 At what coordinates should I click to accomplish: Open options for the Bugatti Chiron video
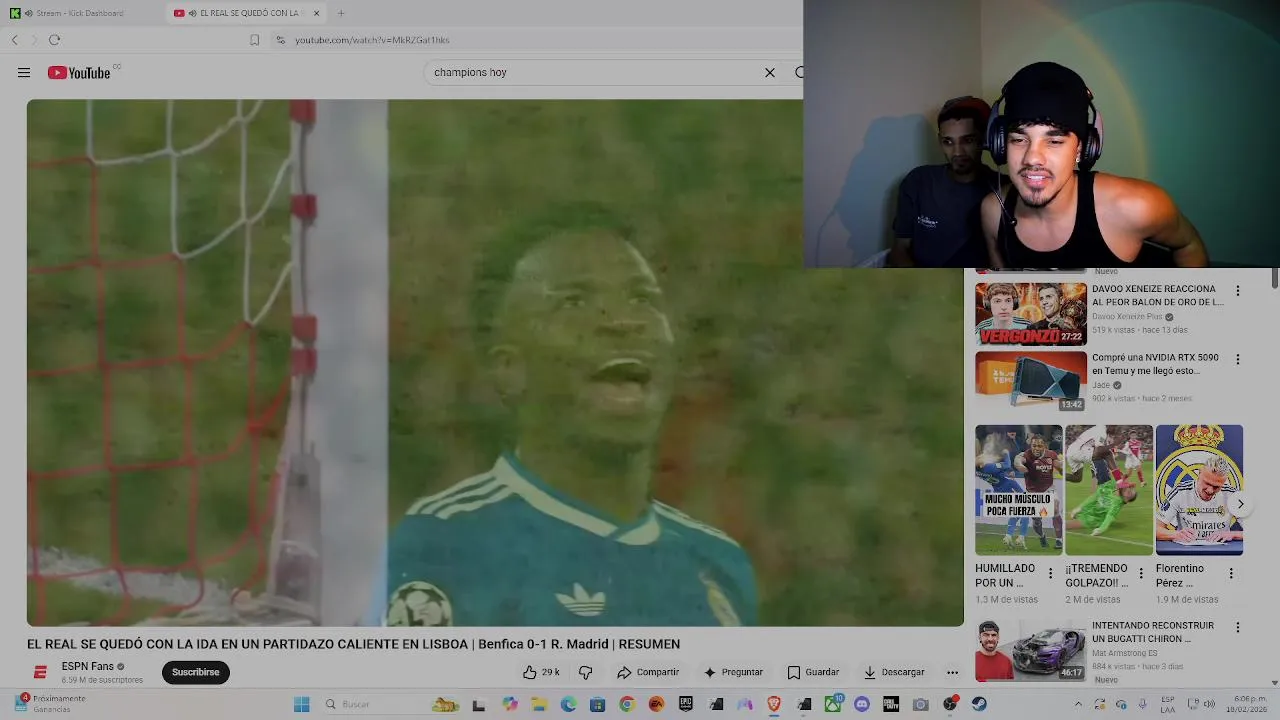(x=1238, y=628)
